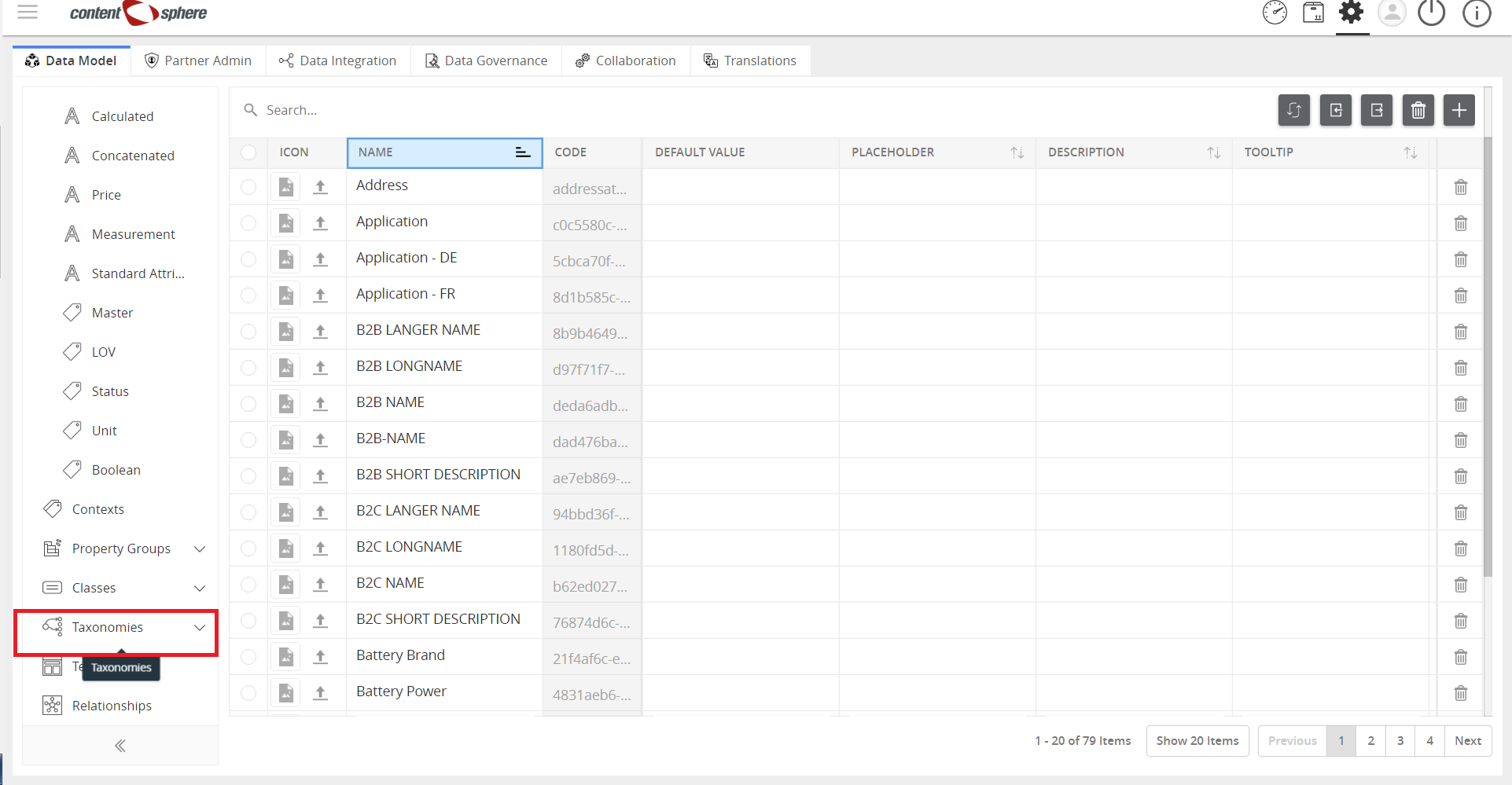Click the add new item plus button
Viewport: 1512px width, 785px height.
pos(1459,110)
